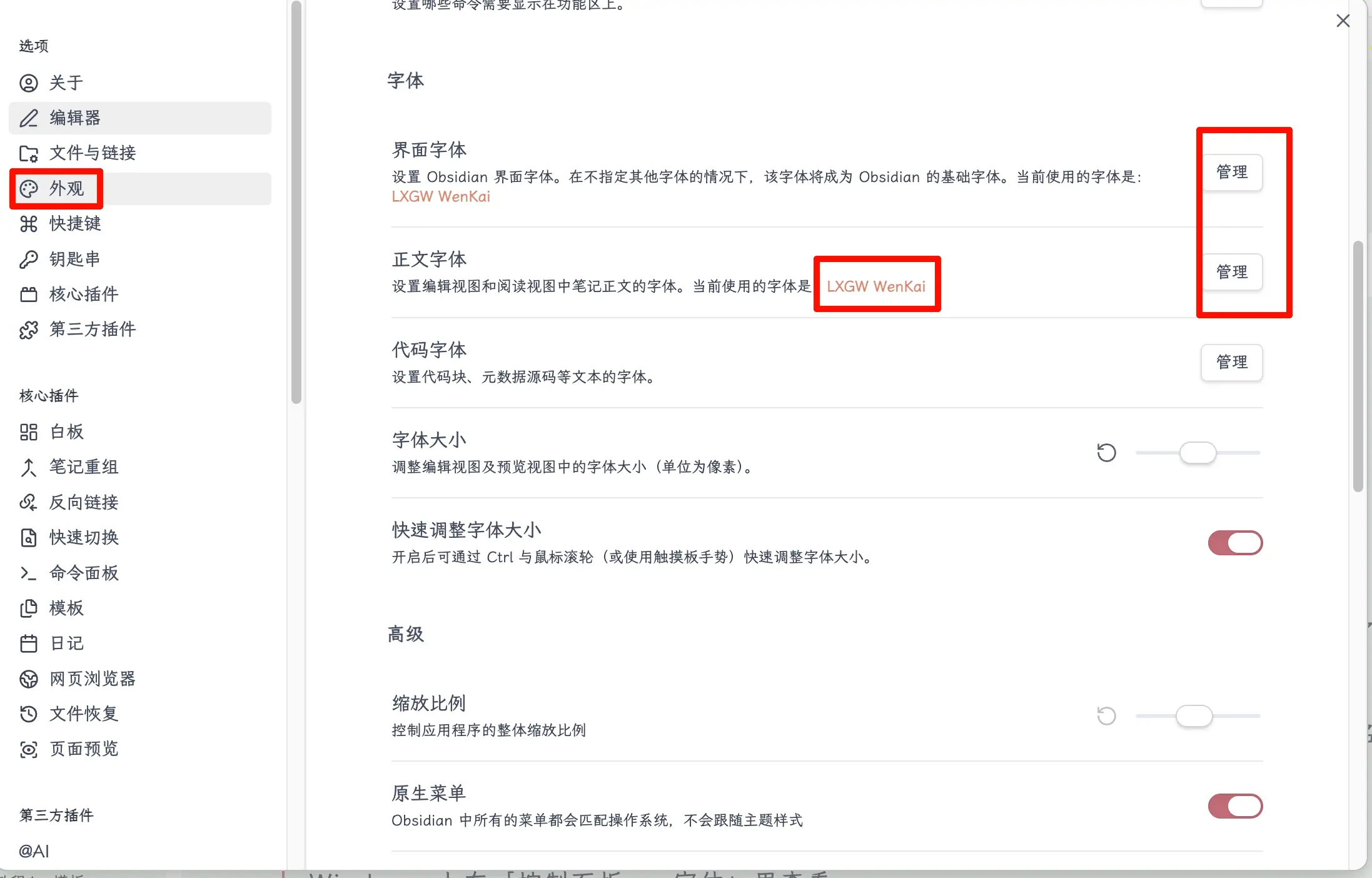Click the 字体大小 slider handle
The image size is (1372, 878).
1198,452
